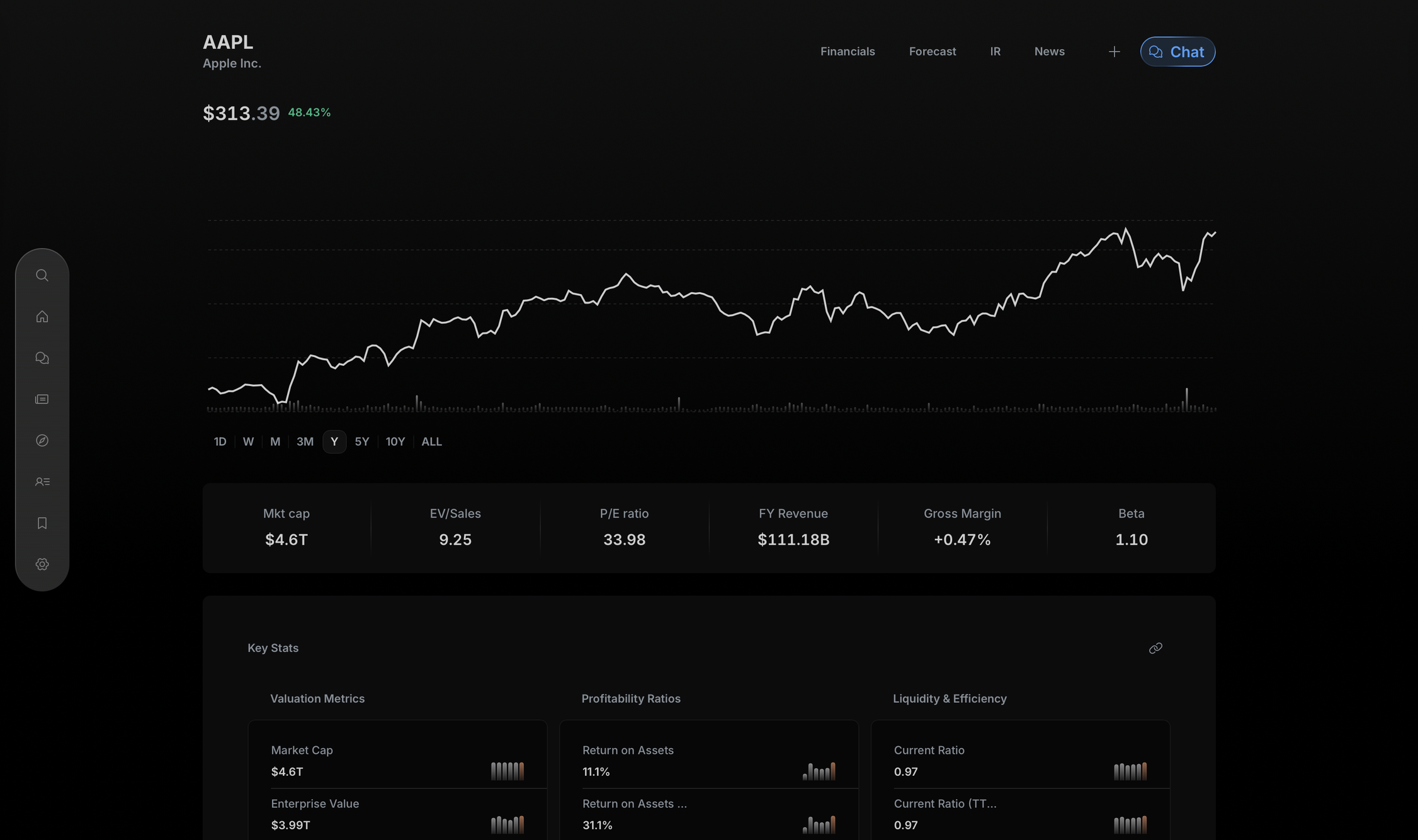This screenshot has height=840, width=1418.
Task: Click FY Revenue $111.18B stat
Action: point(793,528)
